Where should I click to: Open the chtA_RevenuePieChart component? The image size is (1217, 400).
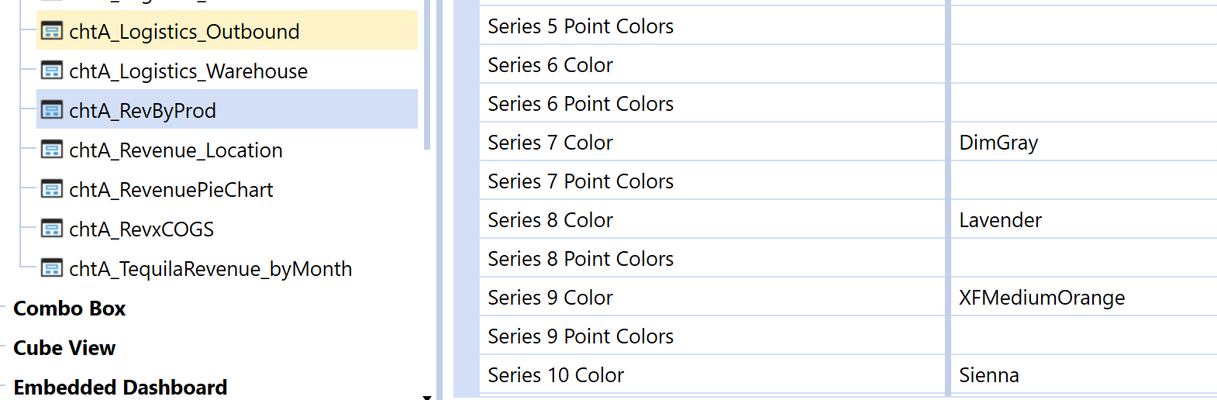tap(171, 190)
